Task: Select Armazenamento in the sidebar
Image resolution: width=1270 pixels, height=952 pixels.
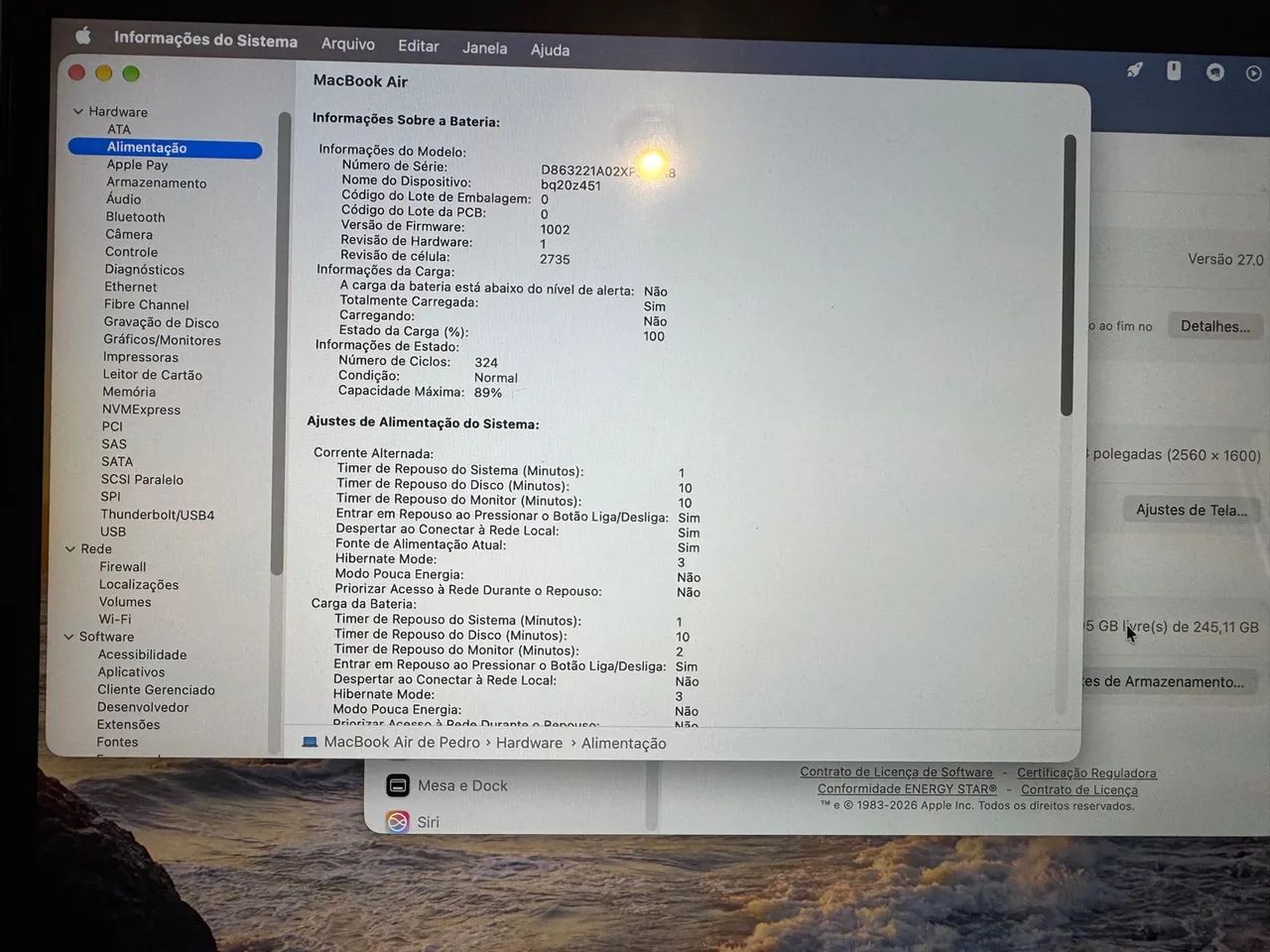Action: pos(157,182)
